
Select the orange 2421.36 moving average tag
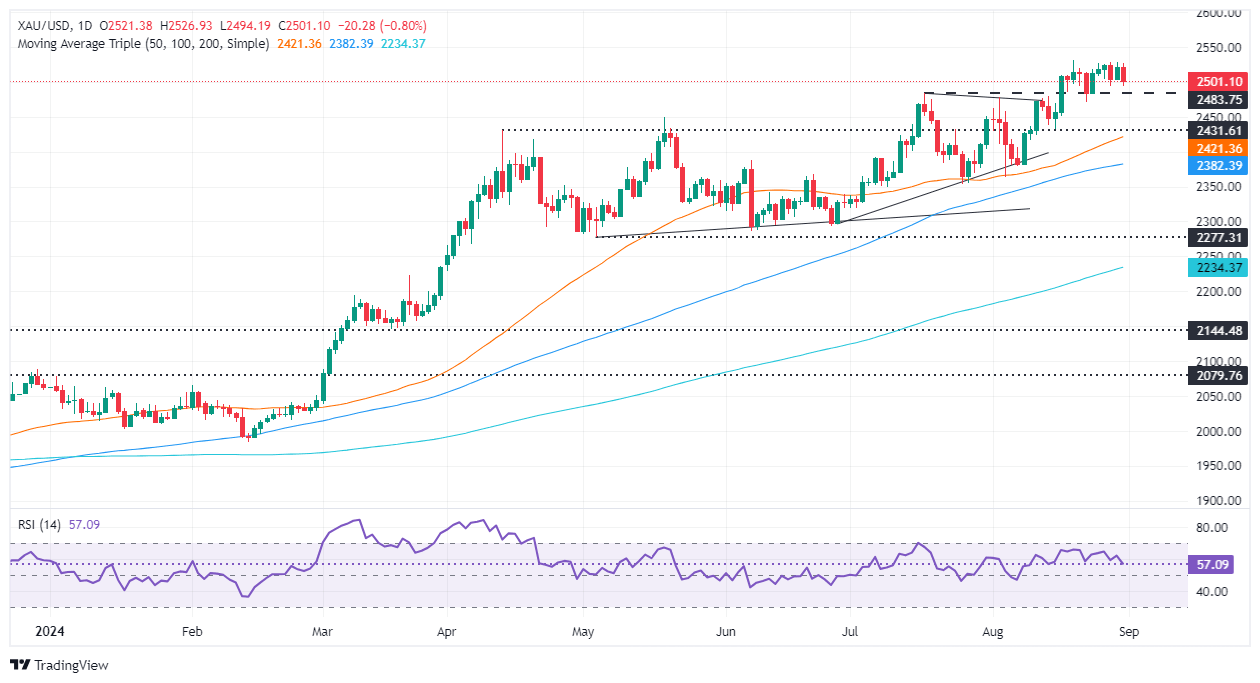(x=1216, y=148)
